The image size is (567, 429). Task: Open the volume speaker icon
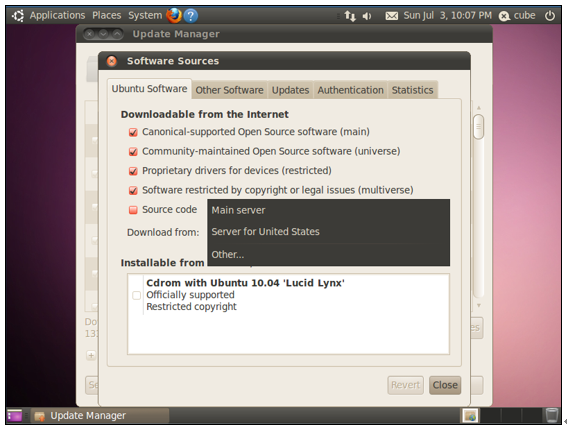pyautogui.click(x=367, y=16)
